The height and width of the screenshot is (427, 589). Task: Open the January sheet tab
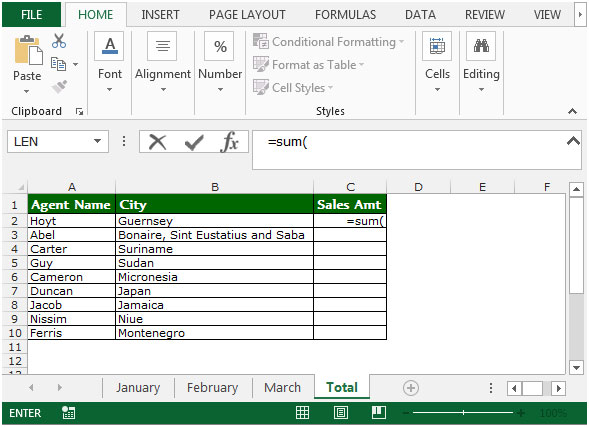(x=138, y=388)
